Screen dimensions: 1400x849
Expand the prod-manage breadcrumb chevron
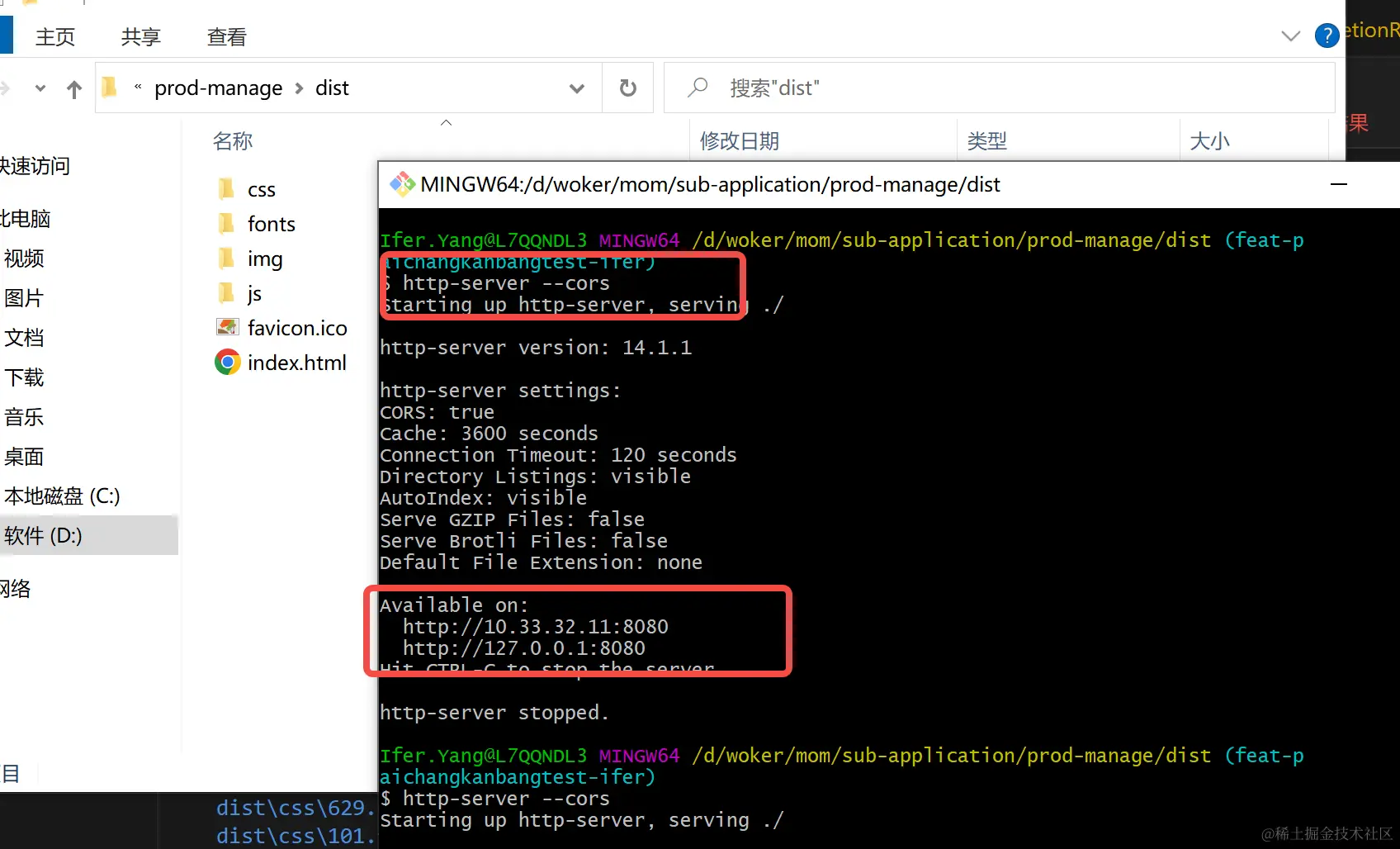coord(300,88)
